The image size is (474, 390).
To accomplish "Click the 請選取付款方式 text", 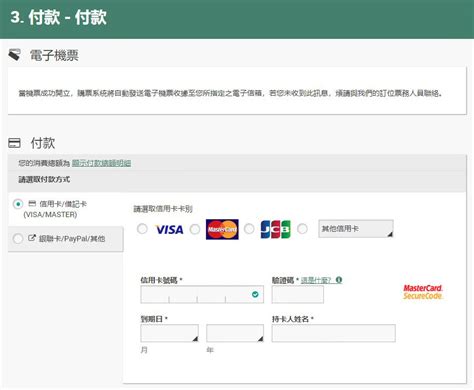I will (x=44, y=179).
